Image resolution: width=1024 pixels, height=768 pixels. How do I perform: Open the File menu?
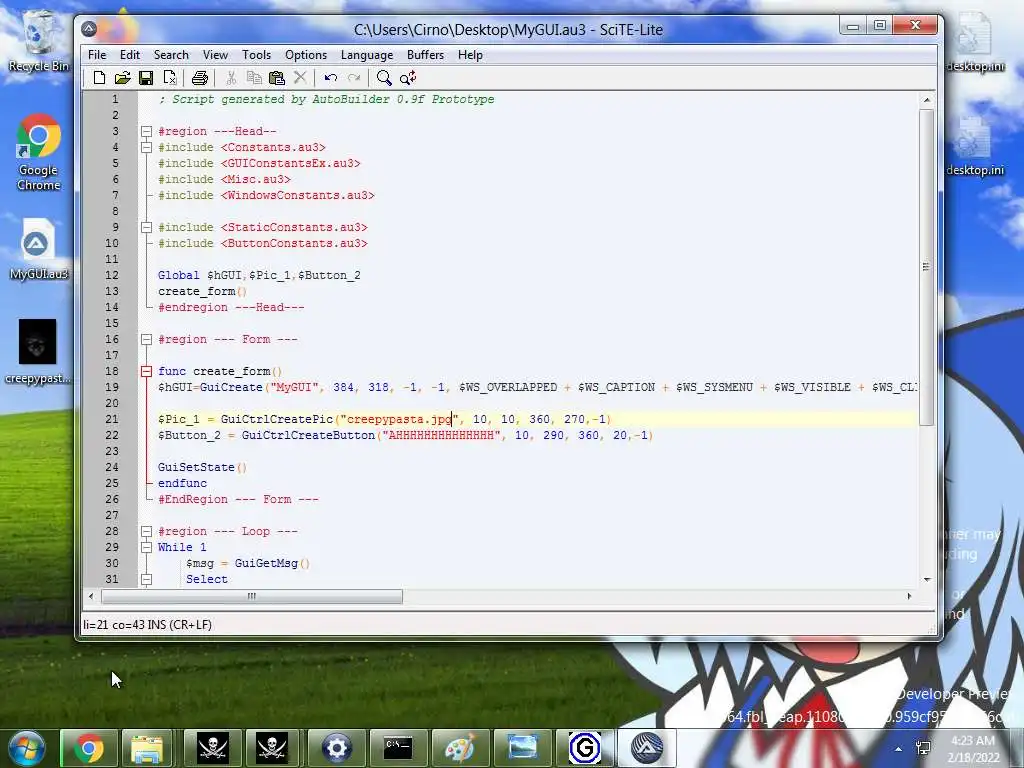pyautogui.click(x=97, y=55)
